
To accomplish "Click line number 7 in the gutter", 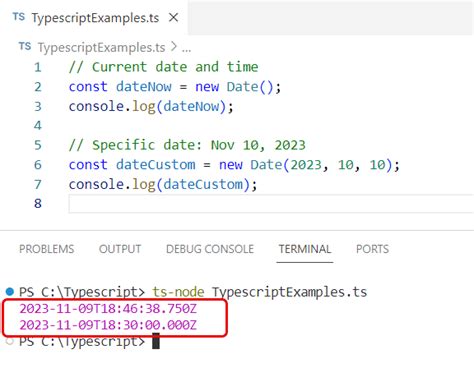I will pos(38,184).
